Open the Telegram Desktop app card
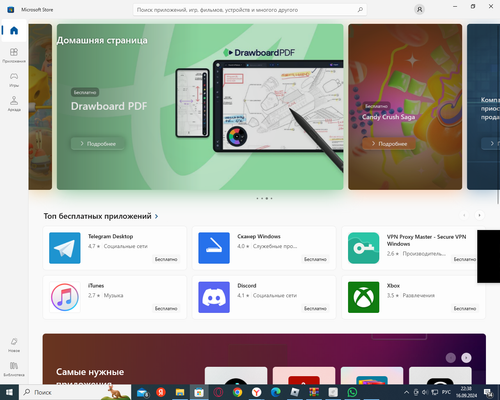500x400 pixels. [x=115, y=248]
